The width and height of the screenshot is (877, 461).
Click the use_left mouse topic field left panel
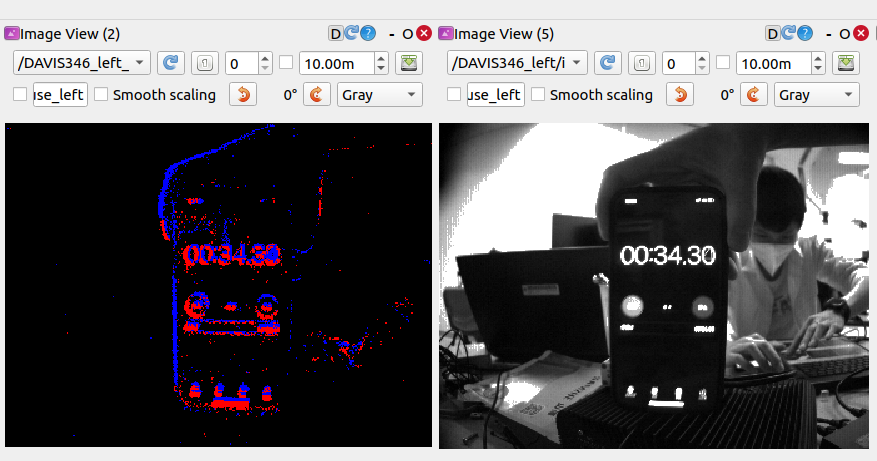coord(60,95)
